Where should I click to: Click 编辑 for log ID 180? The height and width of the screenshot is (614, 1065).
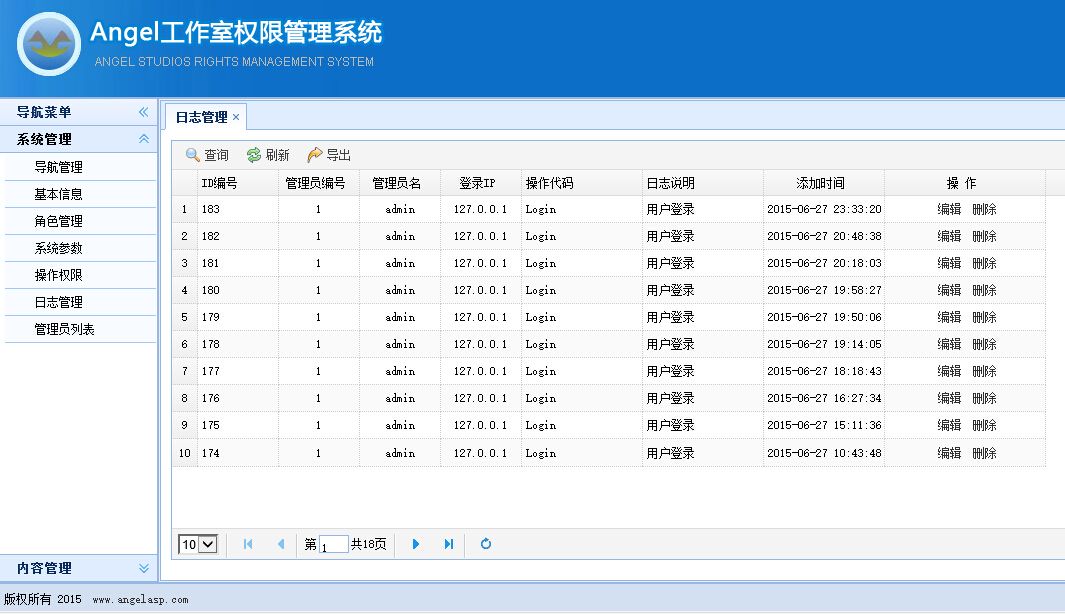(x=949, y=290)
